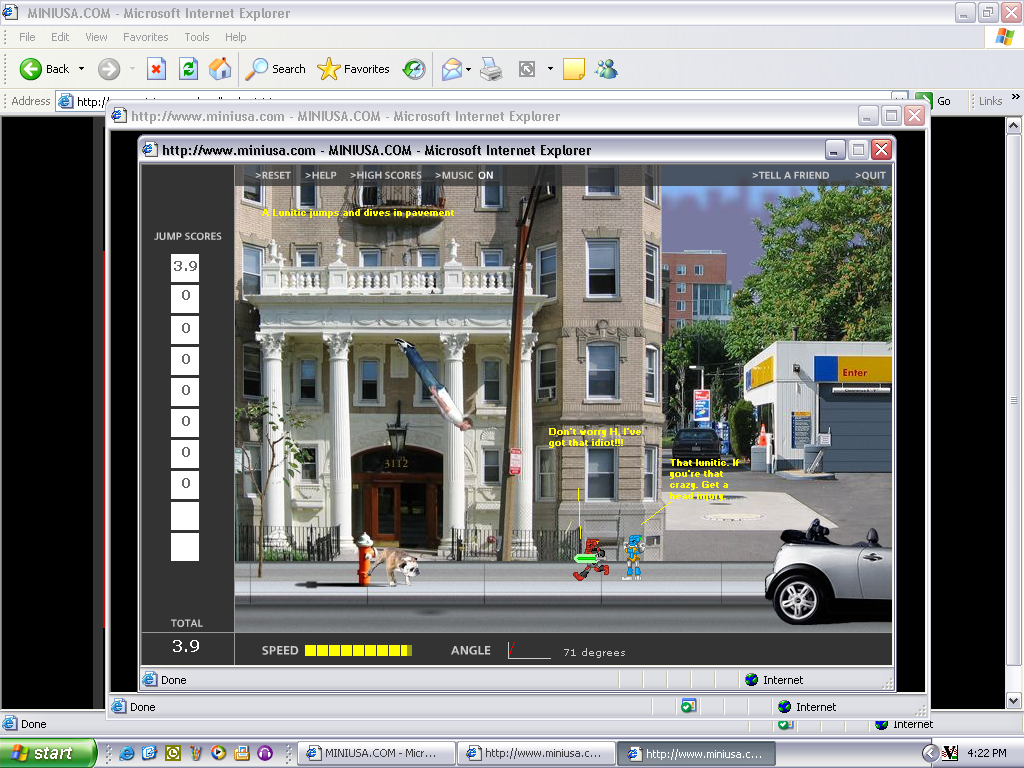Open the History icon in toolbar

(414, 69)
